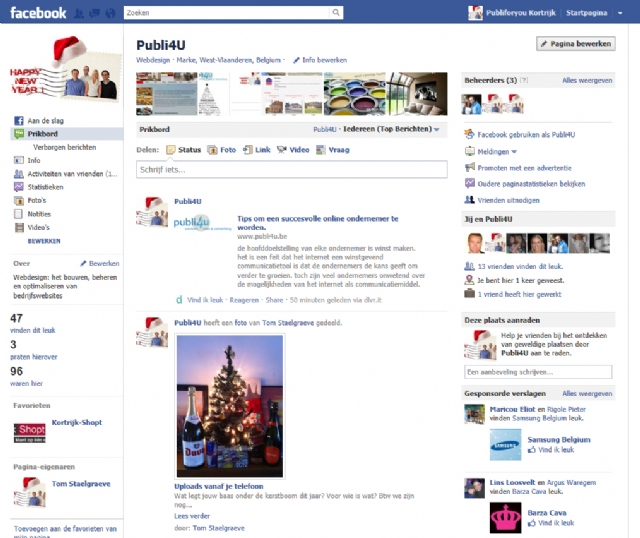Select the Foto share icon

[x=212, y=150]
